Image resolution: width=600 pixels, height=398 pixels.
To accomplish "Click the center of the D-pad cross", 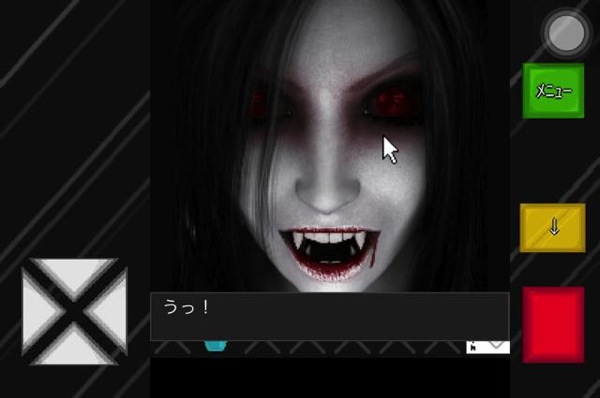I will coord(74,311).
